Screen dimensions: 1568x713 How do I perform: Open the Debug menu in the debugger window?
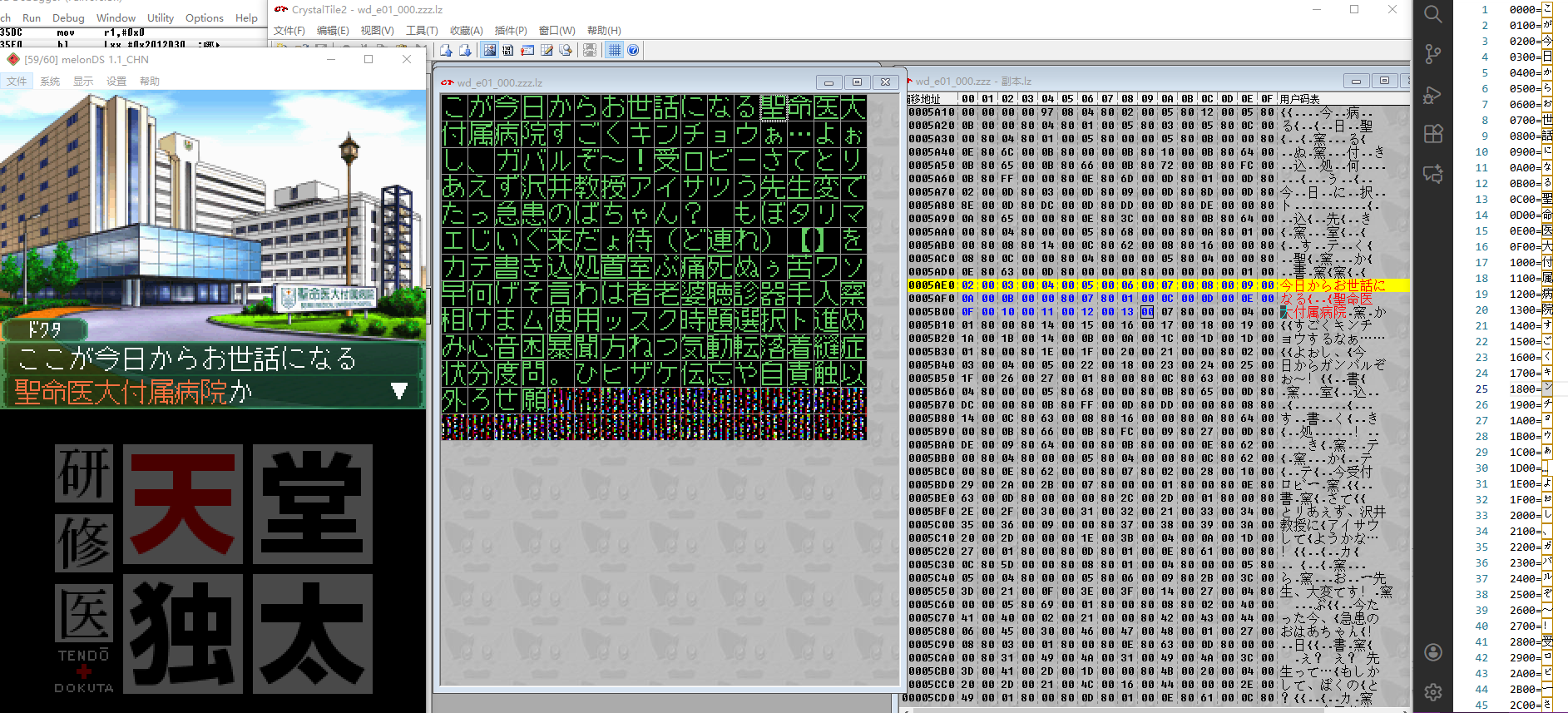pos(68,17)
